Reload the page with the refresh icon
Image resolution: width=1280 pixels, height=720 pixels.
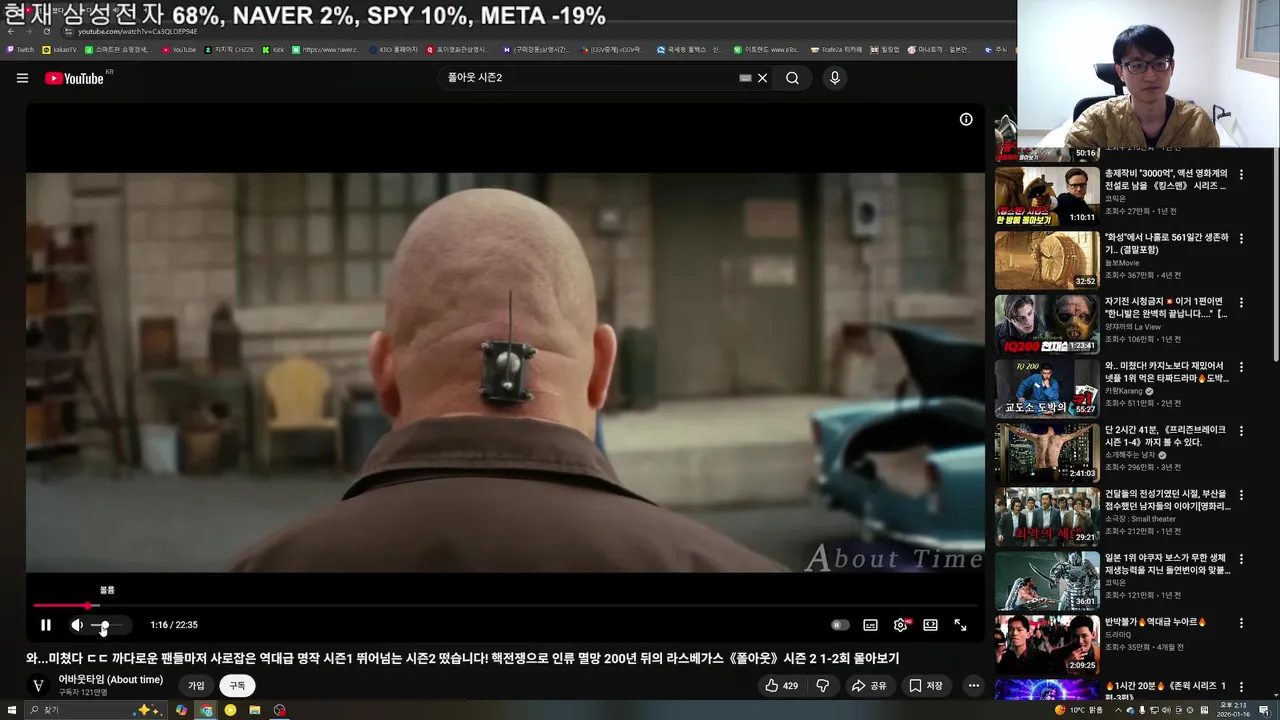tap(46, 31)
